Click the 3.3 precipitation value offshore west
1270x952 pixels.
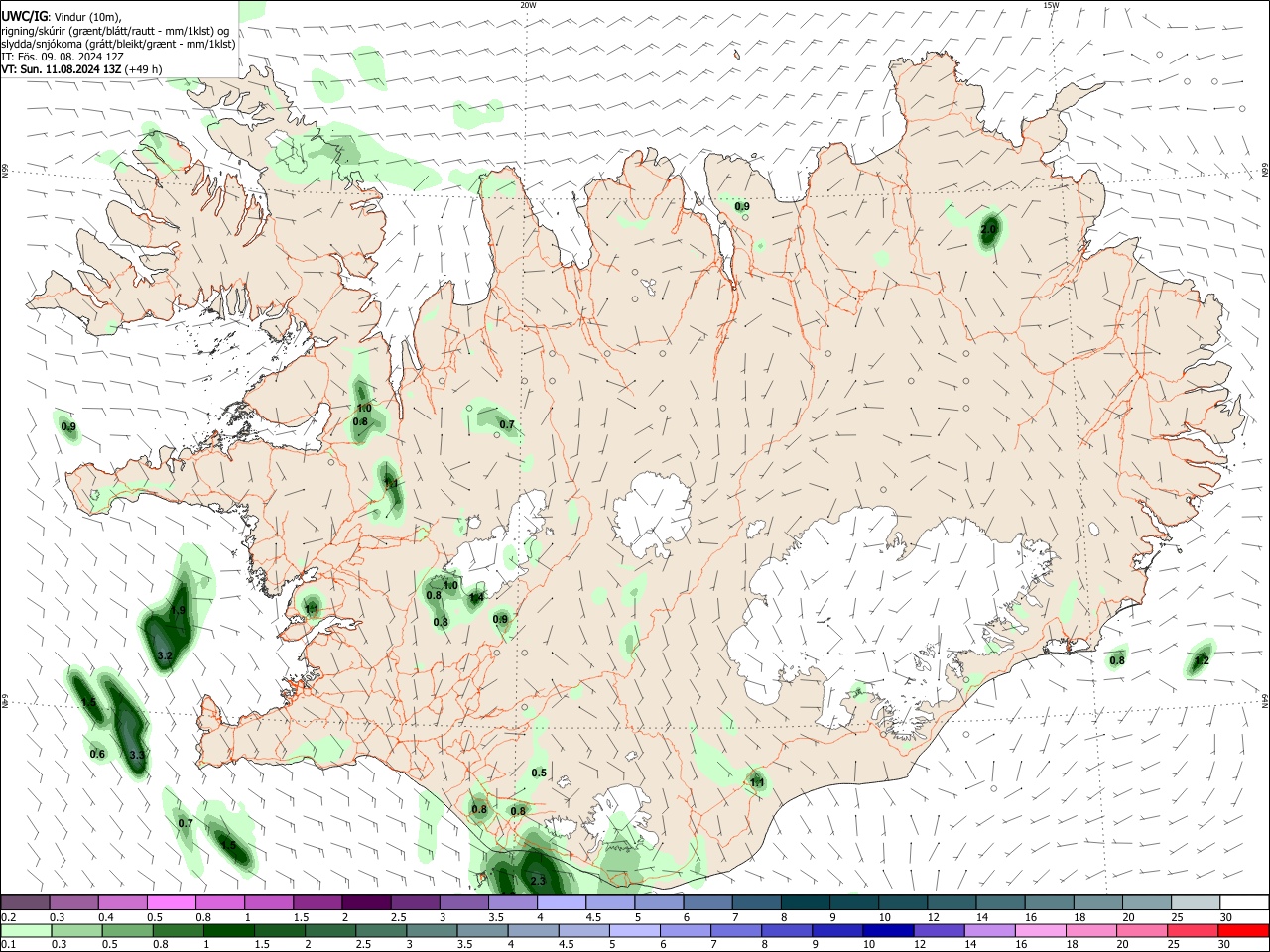[x=137, y=756]
